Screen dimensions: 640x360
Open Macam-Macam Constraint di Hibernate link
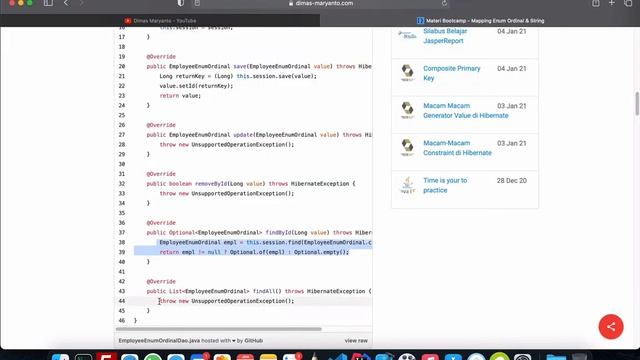coord(457,148)
